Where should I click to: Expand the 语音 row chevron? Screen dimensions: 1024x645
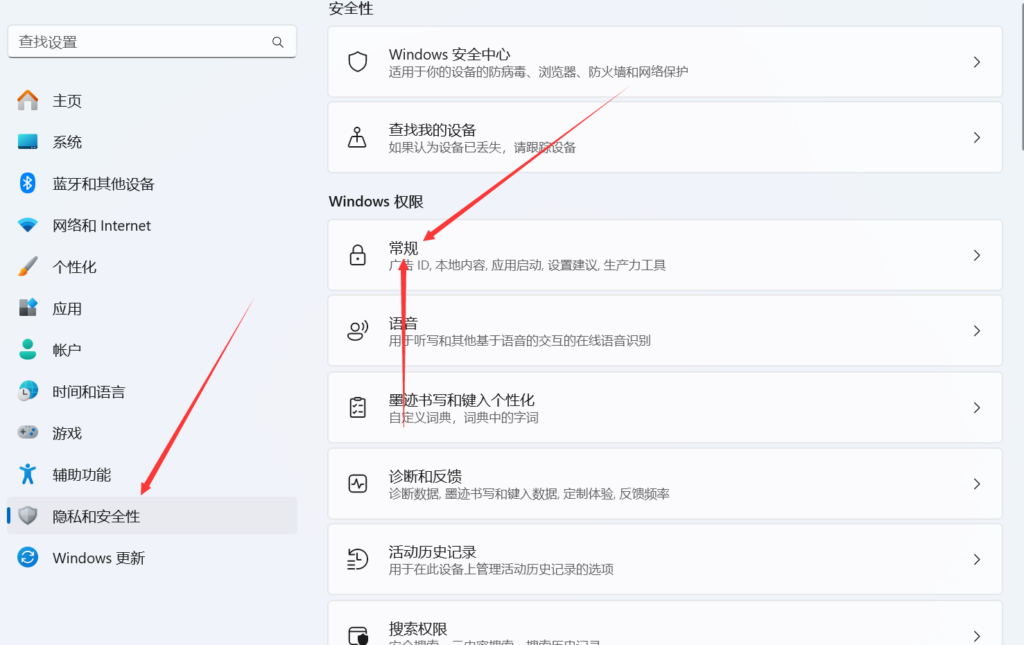(x=976, y=331)
